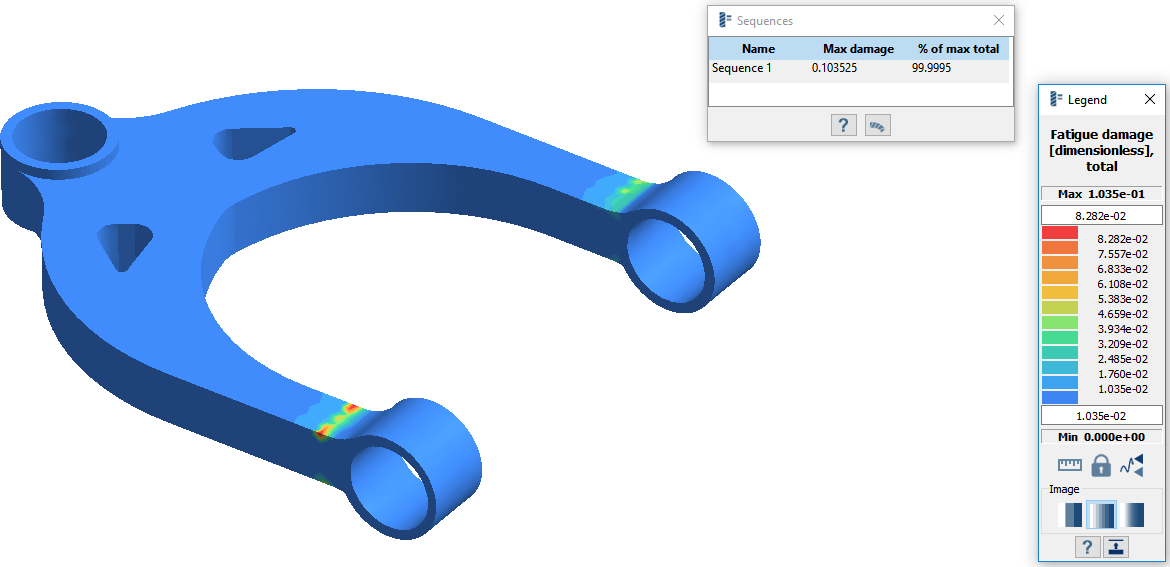Close the Legend panel
The height and width of the screenshot is (567, 1170).
tap(1149, 100)
